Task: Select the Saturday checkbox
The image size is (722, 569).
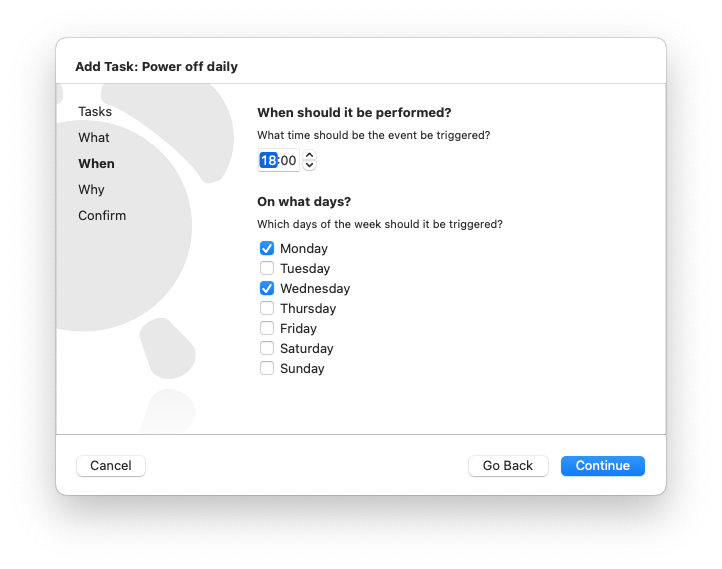Action: click(x=267, y=348)
